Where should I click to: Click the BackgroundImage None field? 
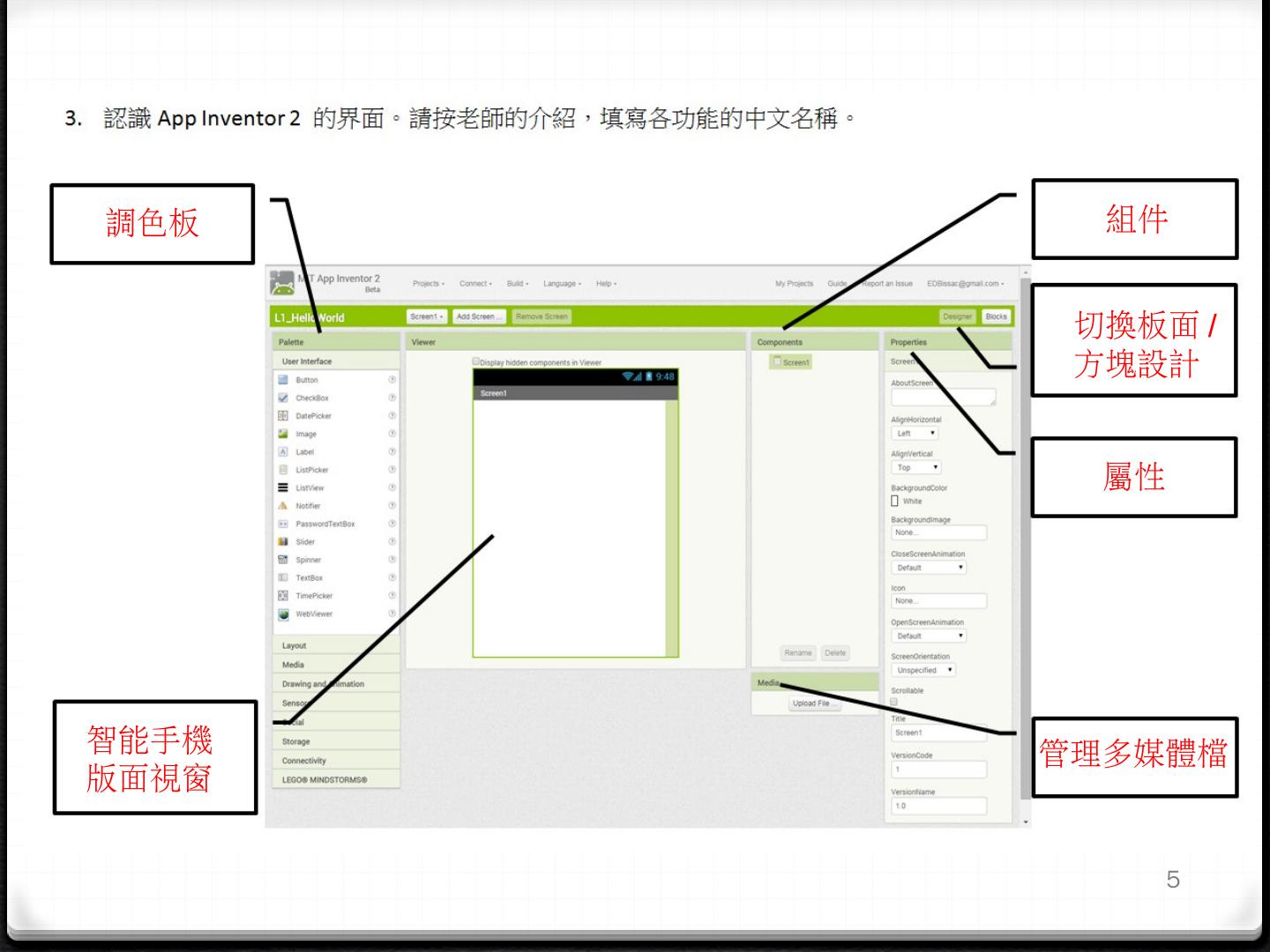[x=939, y=532]
